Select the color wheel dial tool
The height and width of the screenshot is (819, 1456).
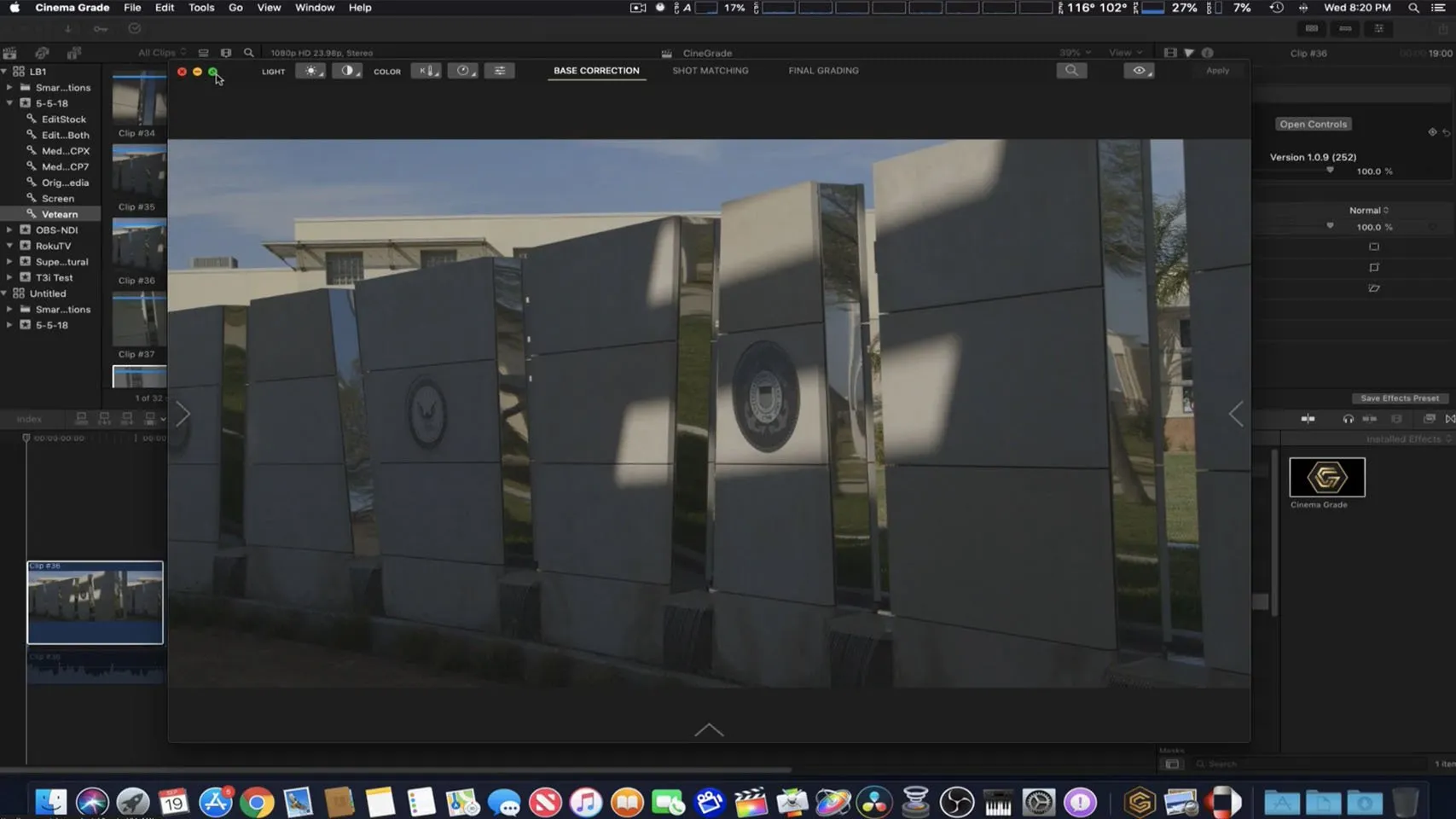tap(463, 71)
